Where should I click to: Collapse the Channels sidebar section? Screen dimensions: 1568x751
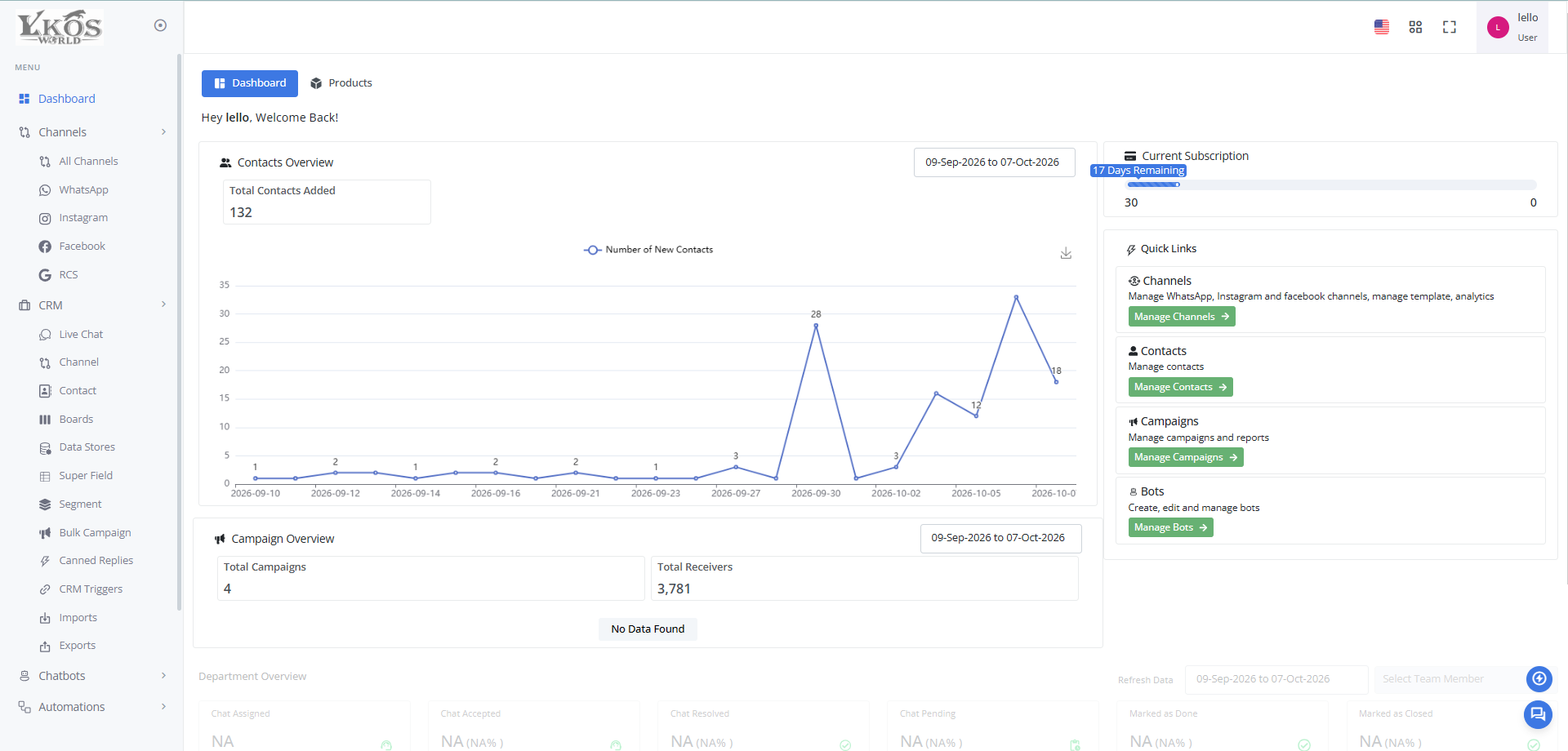tap(91, 132)
